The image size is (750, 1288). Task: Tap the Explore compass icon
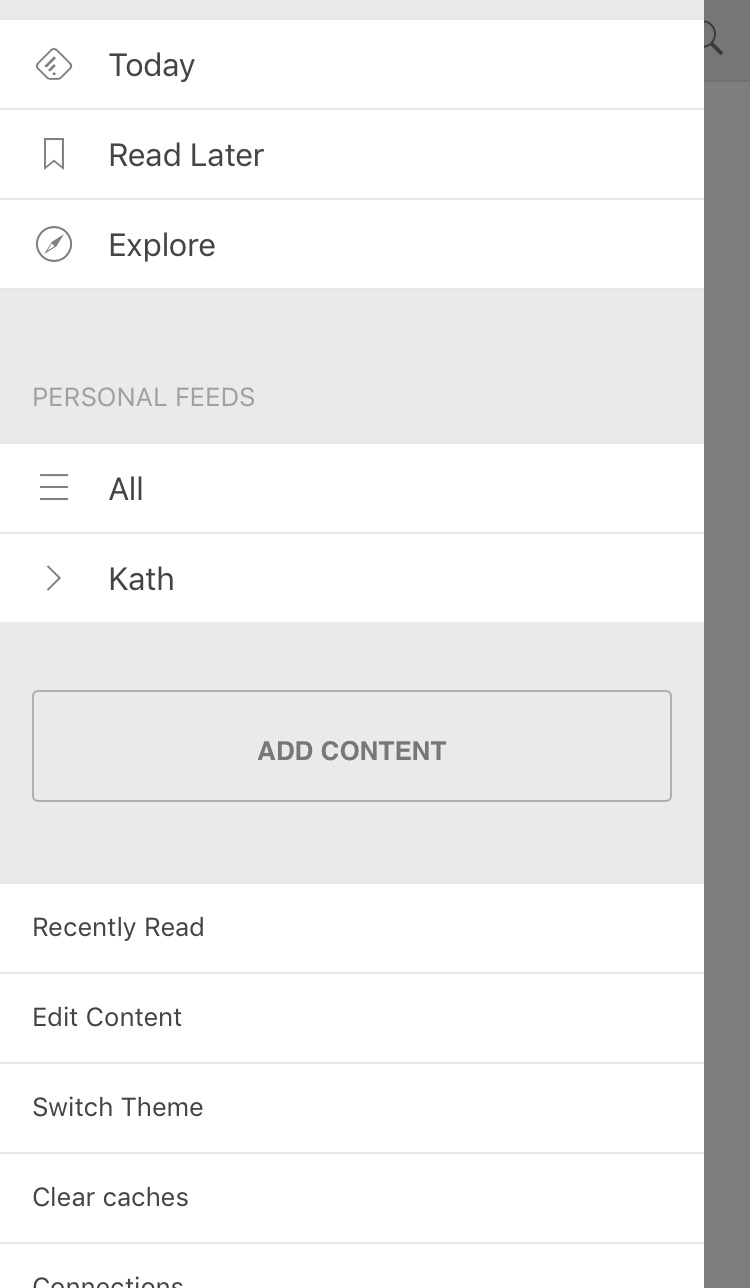(x=54, y=244)
